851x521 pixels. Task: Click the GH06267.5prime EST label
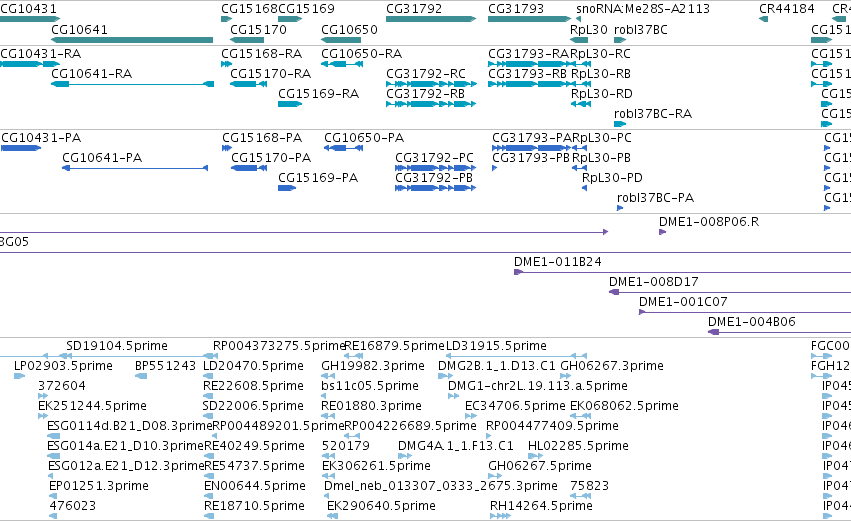(x=539, y=466)
